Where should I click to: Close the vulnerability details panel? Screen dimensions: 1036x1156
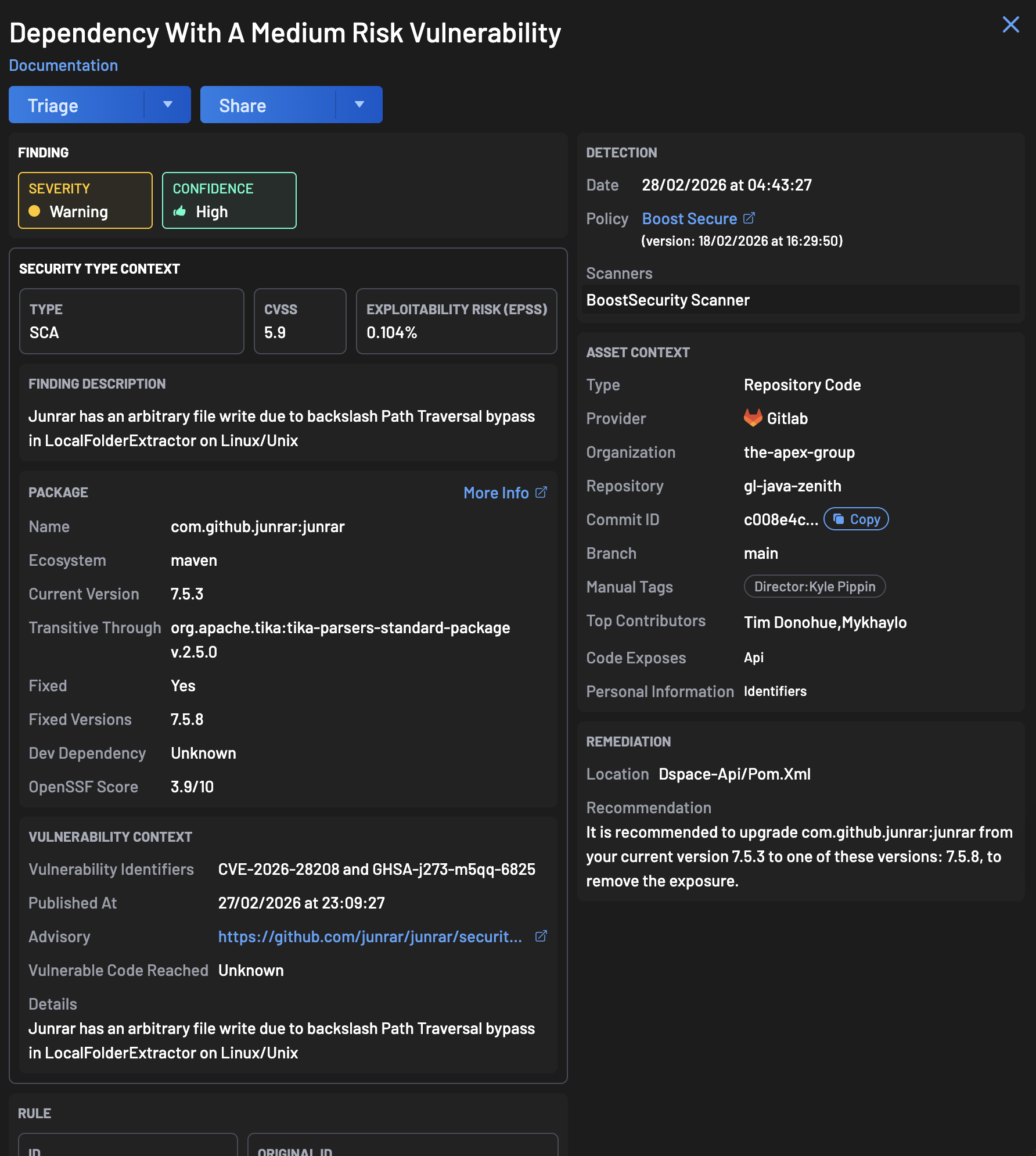click(1011, 24)
